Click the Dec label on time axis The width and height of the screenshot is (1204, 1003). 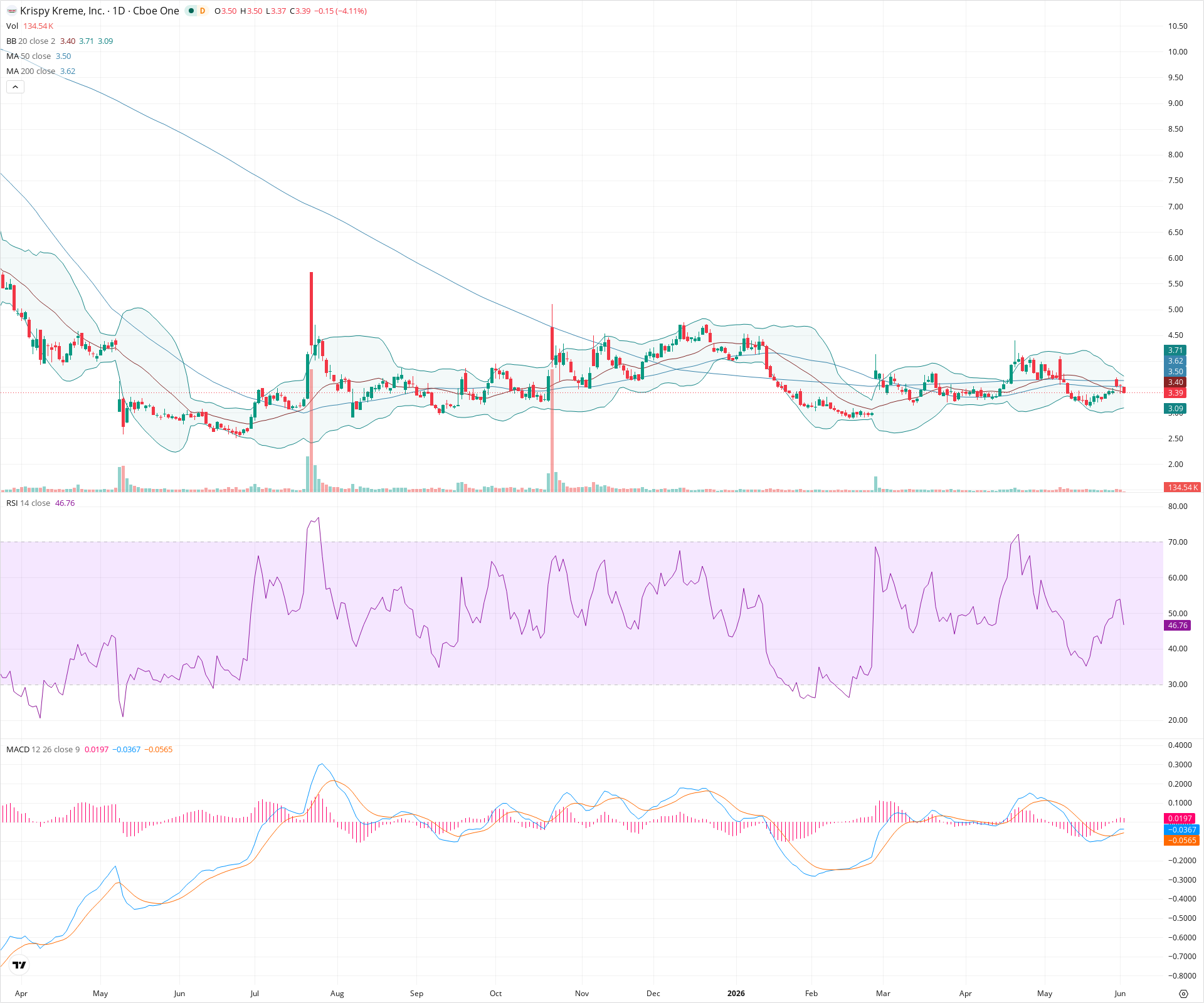[653, 994]
